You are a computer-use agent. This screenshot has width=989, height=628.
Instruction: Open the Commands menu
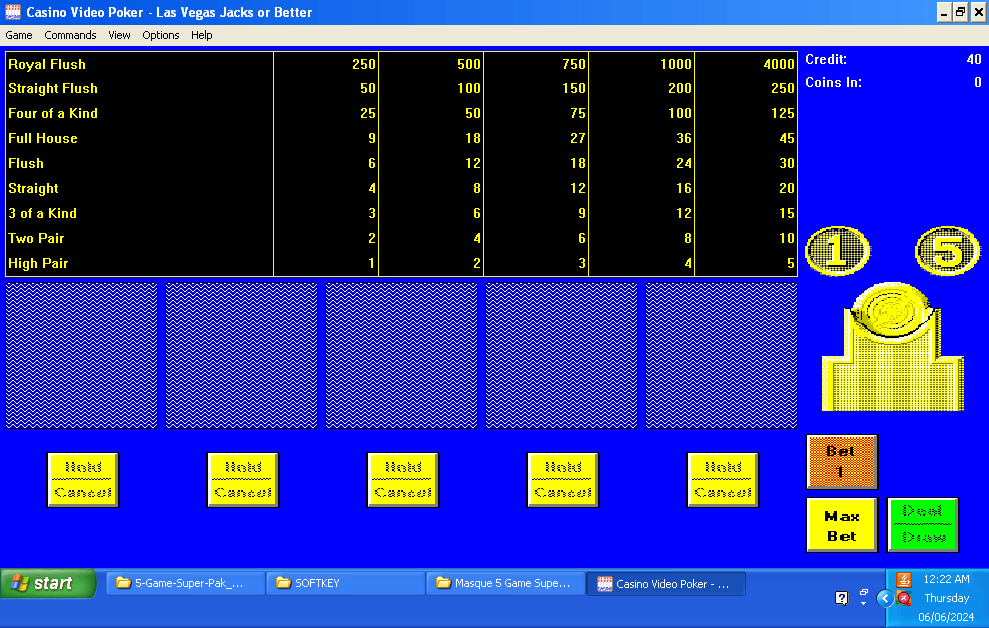pos(70,35)
